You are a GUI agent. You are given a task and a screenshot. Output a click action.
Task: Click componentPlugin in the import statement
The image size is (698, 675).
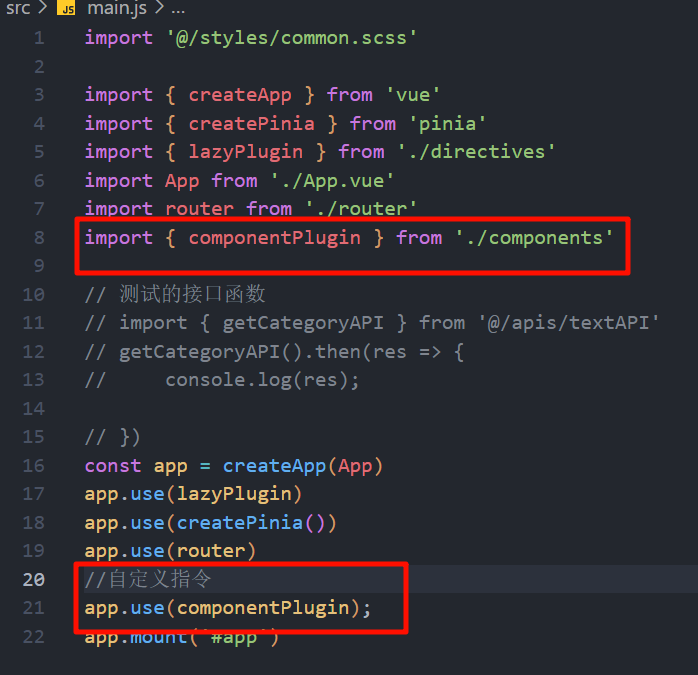pos(274,238)
